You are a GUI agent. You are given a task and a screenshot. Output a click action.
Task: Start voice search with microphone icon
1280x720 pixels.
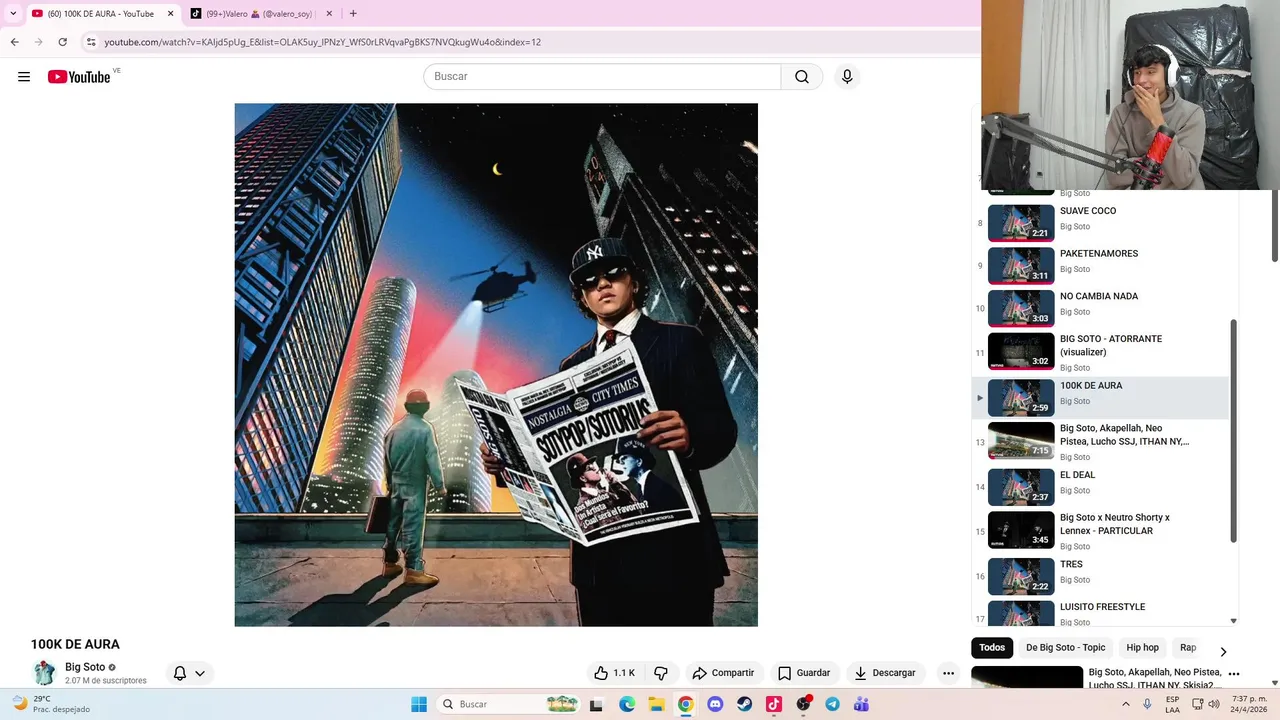pyautogui.click(x=847, y=77)
